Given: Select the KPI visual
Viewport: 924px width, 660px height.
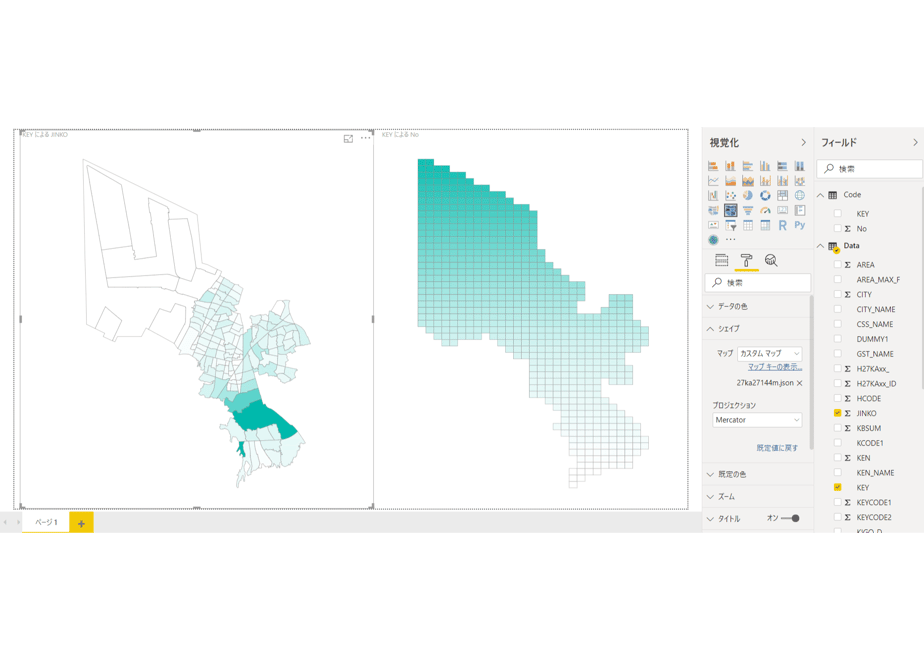Looking at the screenshot, I should click(713, 225).
